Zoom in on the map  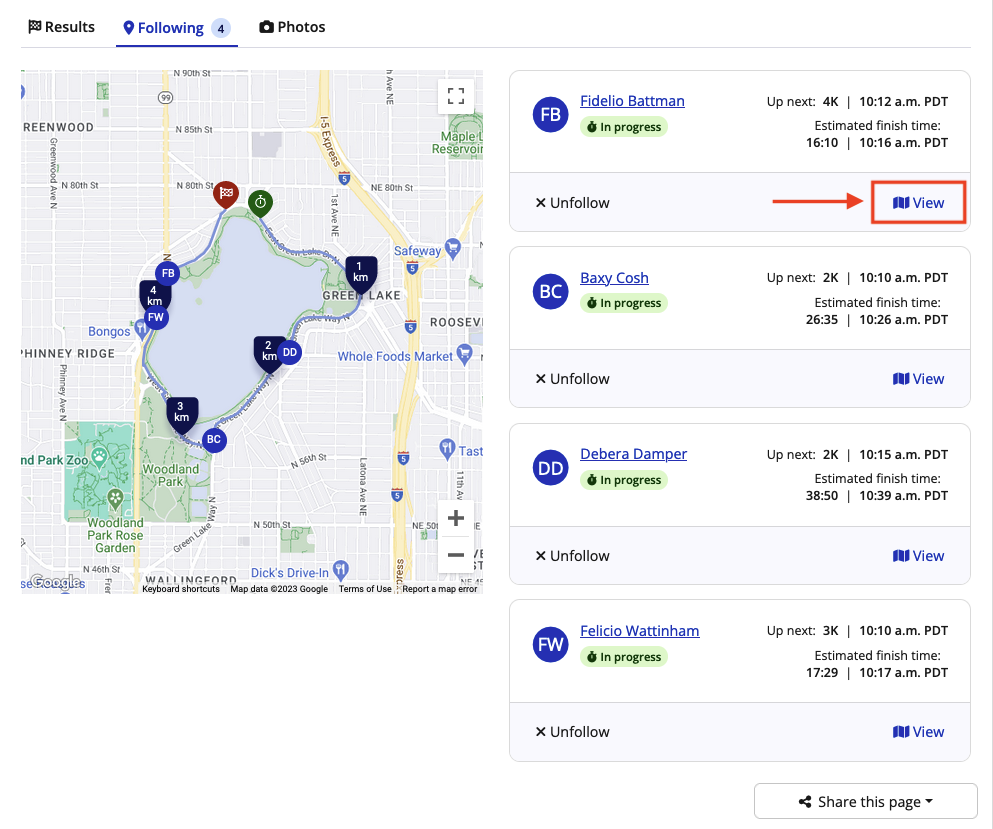pyautogui.click(x=456, y=518)
